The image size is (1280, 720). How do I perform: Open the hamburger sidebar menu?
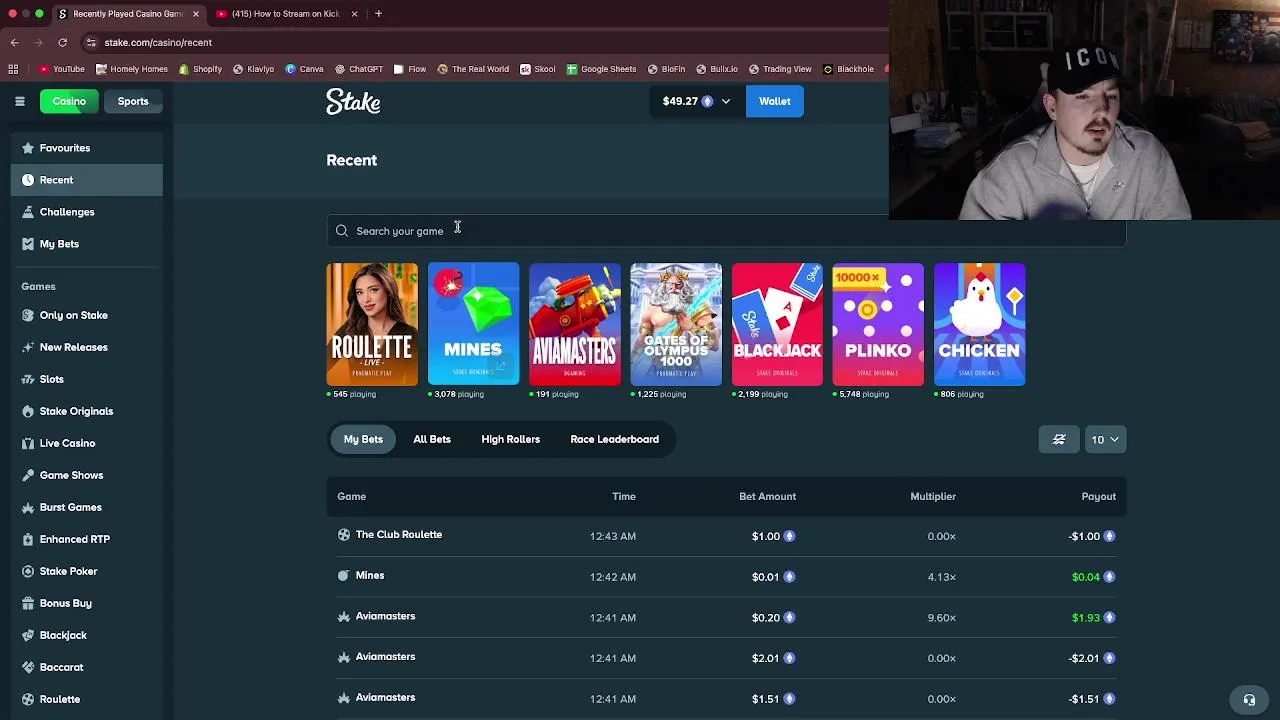(19, 101)
